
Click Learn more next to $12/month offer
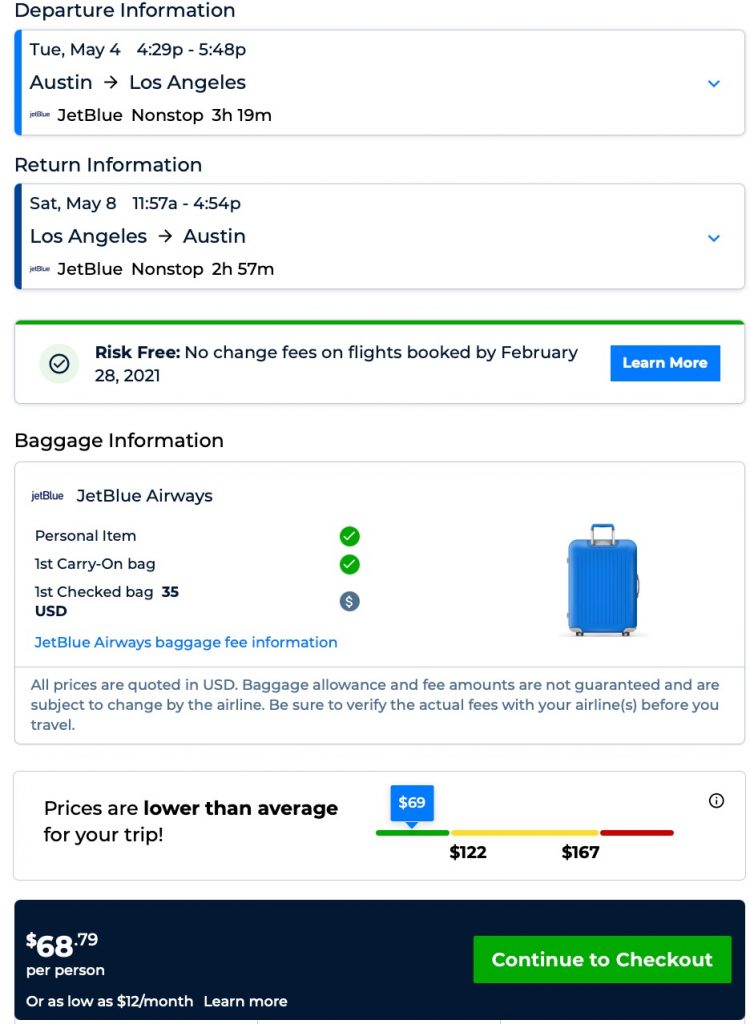pos(245,1001)
